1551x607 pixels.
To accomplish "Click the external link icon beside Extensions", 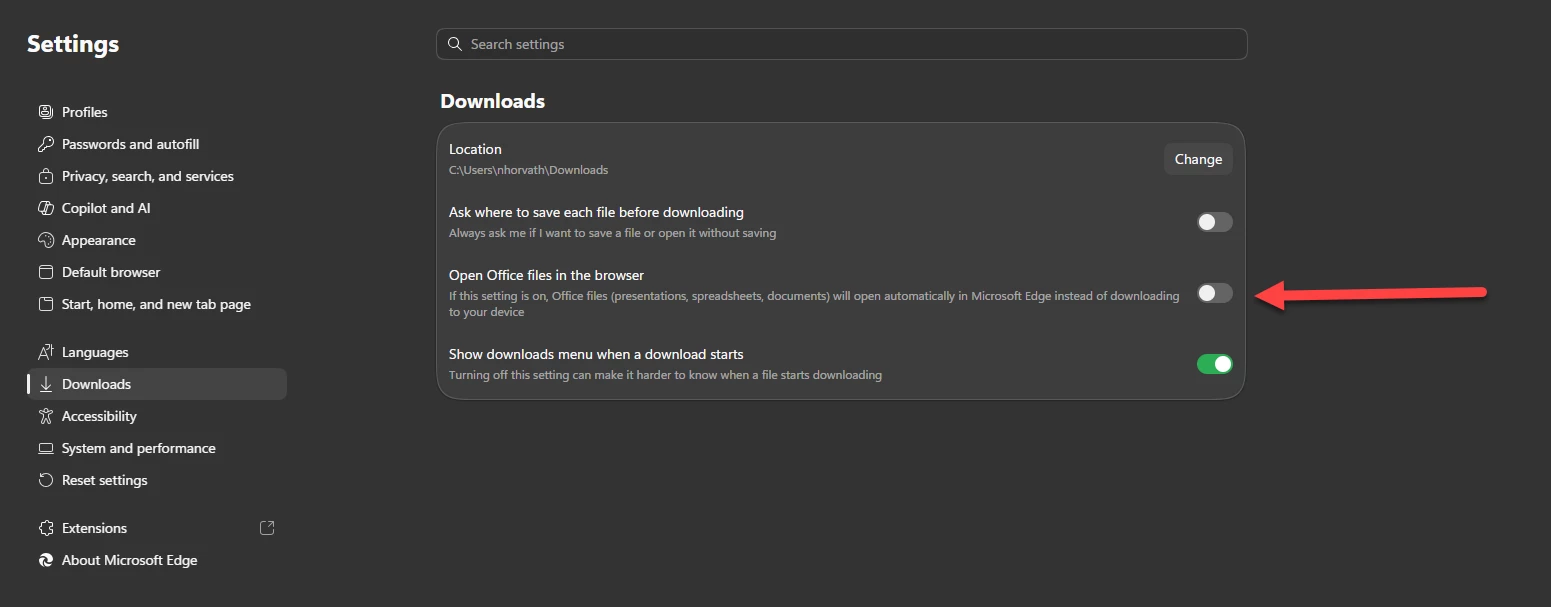I will [x=267, y=528].
